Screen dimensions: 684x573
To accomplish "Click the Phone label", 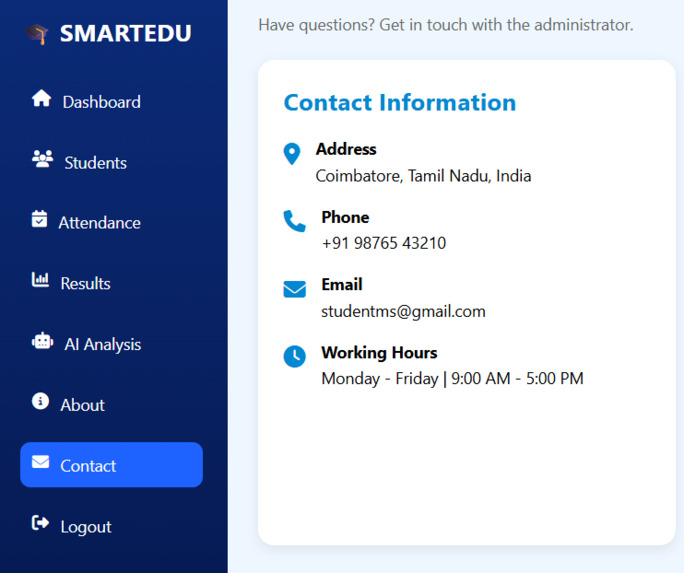I will point(345,217).
